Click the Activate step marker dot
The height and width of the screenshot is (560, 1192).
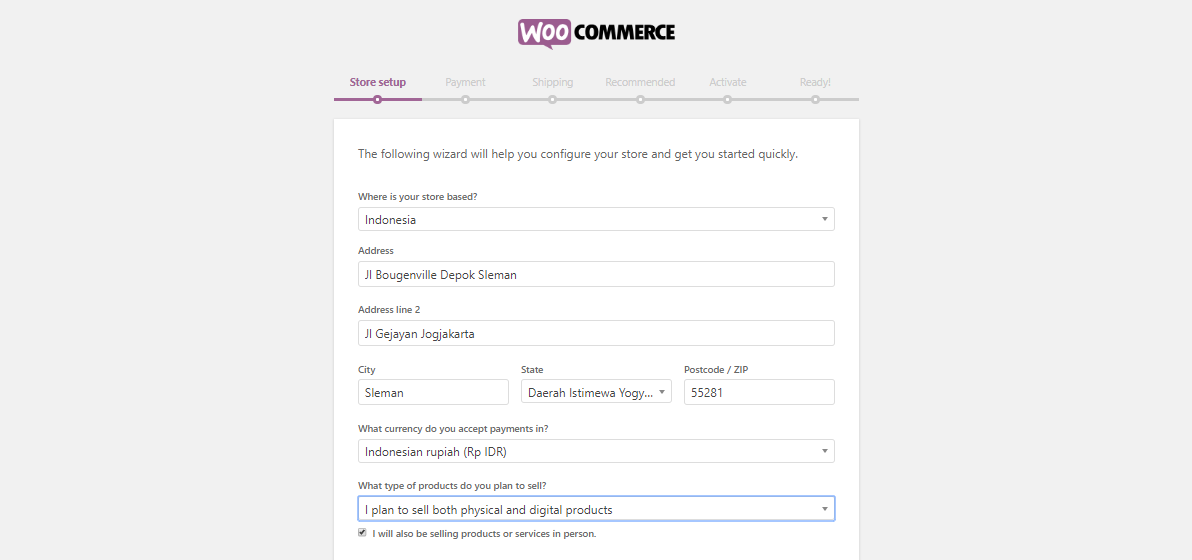click(727, 99)
